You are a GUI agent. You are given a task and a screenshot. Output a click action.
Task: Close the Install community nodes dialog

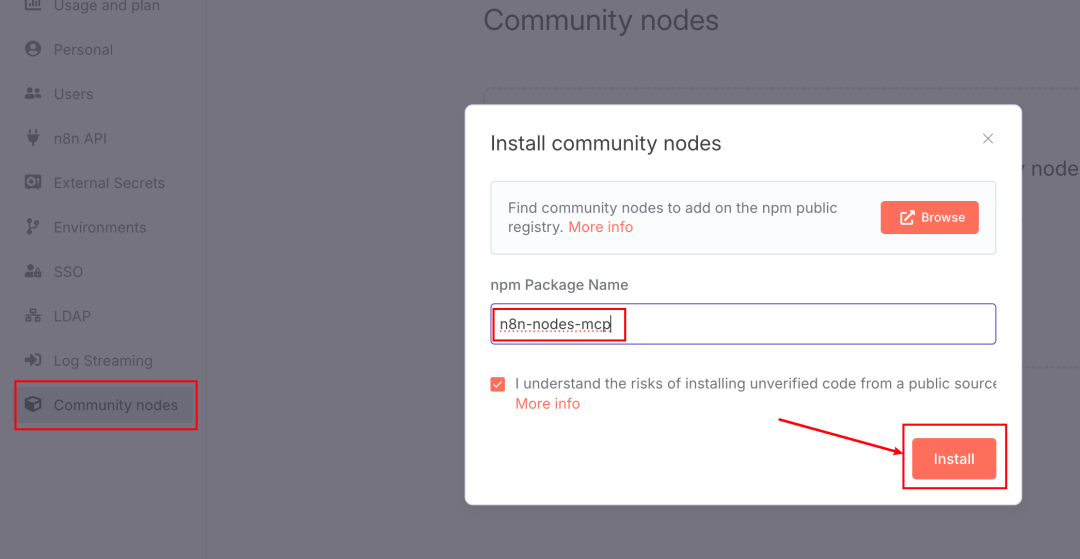[988, 138]
